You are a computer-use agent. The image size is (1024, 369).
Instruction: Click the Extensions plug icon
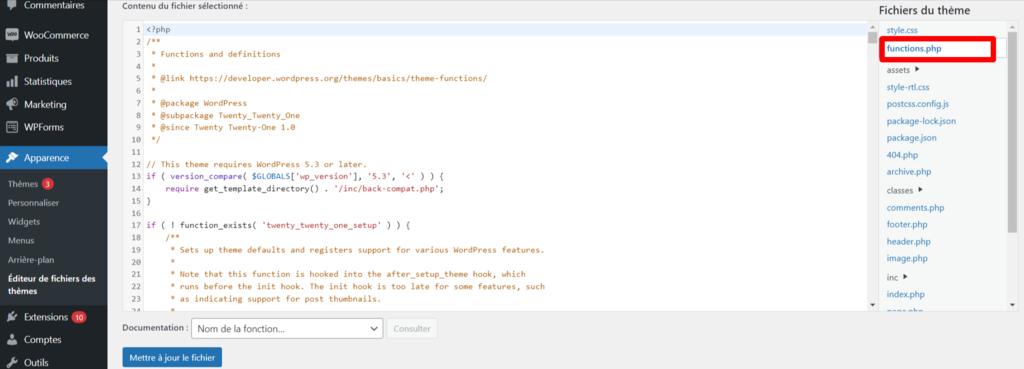11,317
